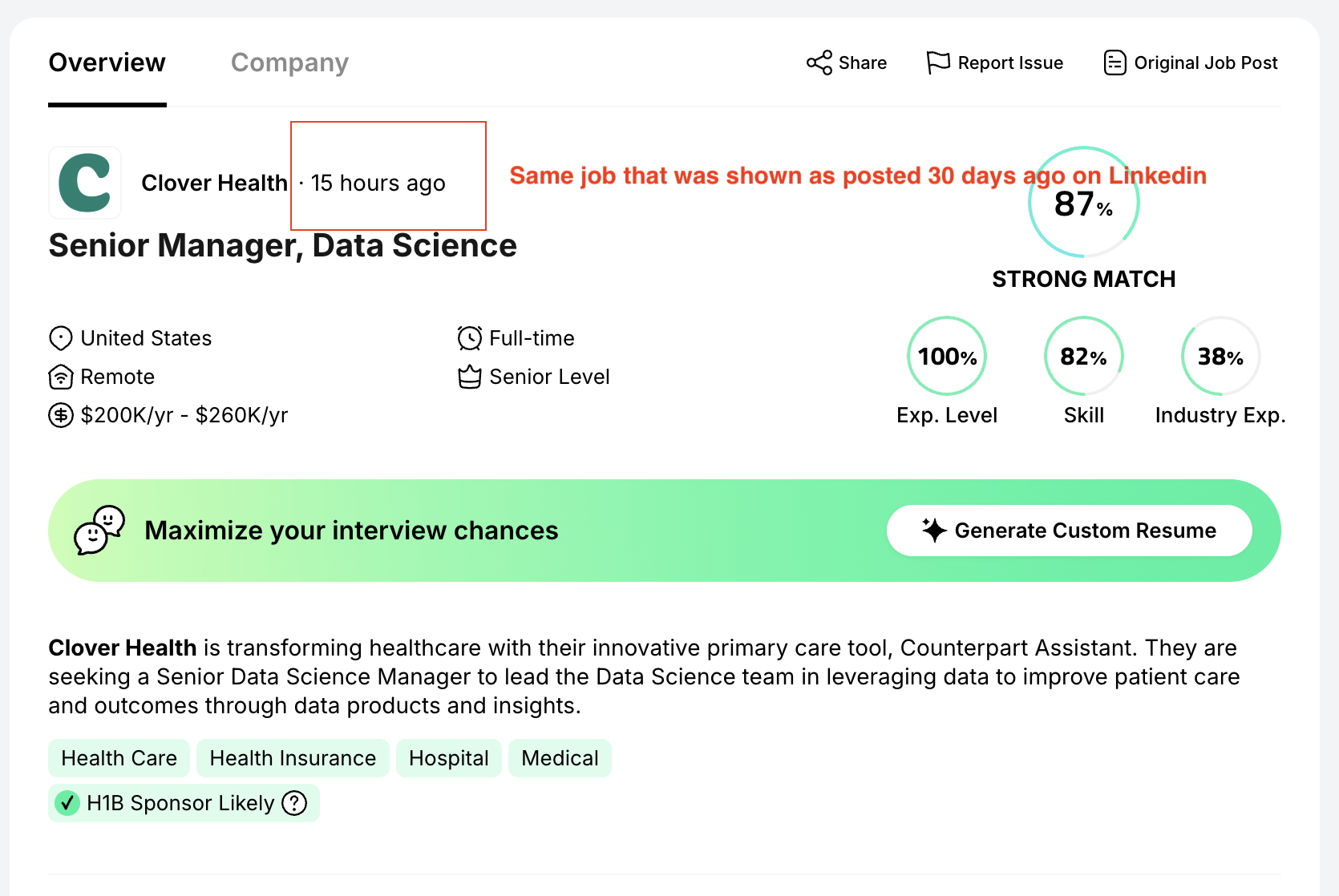Select the Overview tab

tap(107, 63)
